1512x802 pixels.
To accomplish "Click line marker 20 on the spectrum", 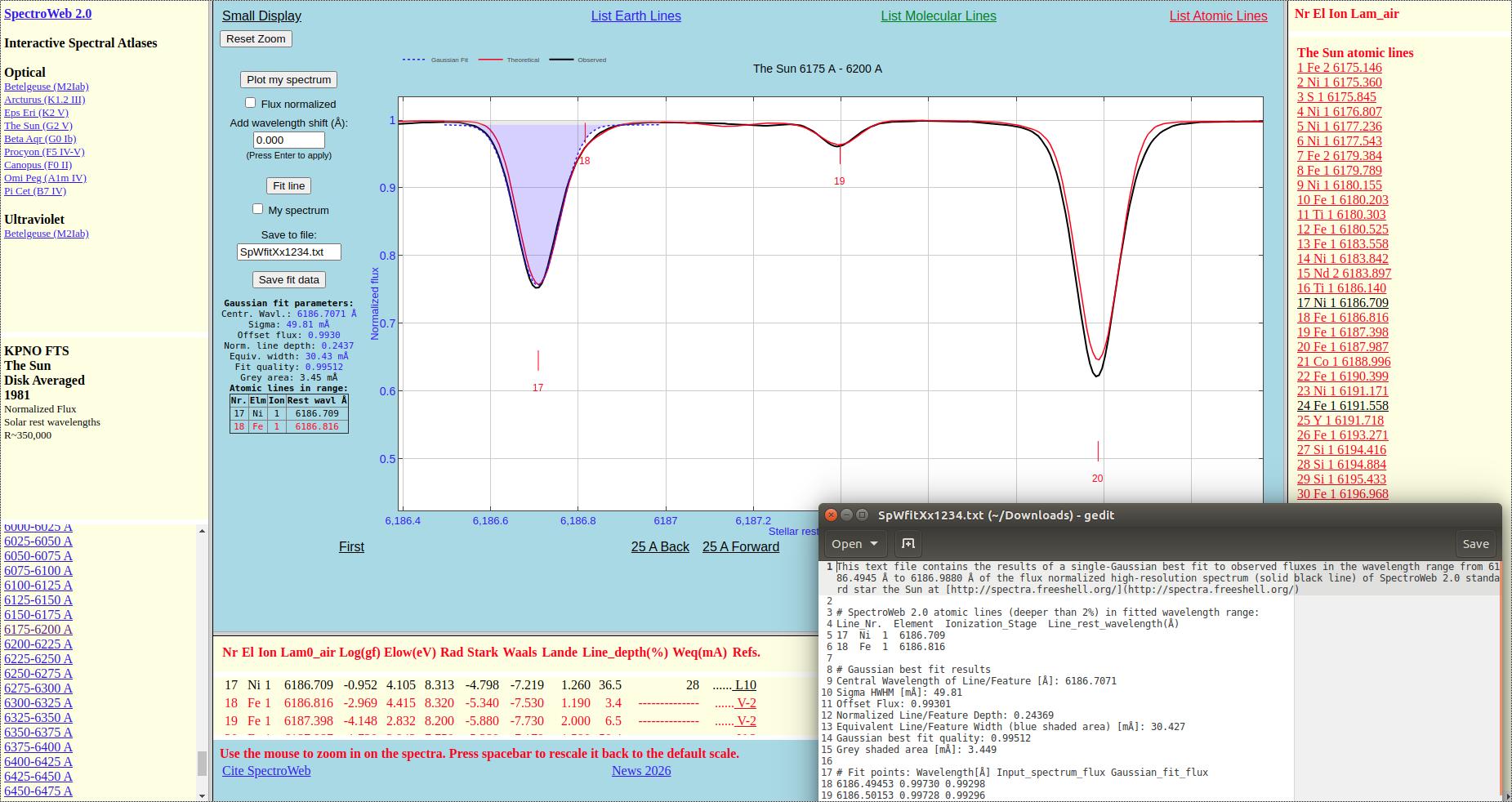I will (x=1097, y=479).
